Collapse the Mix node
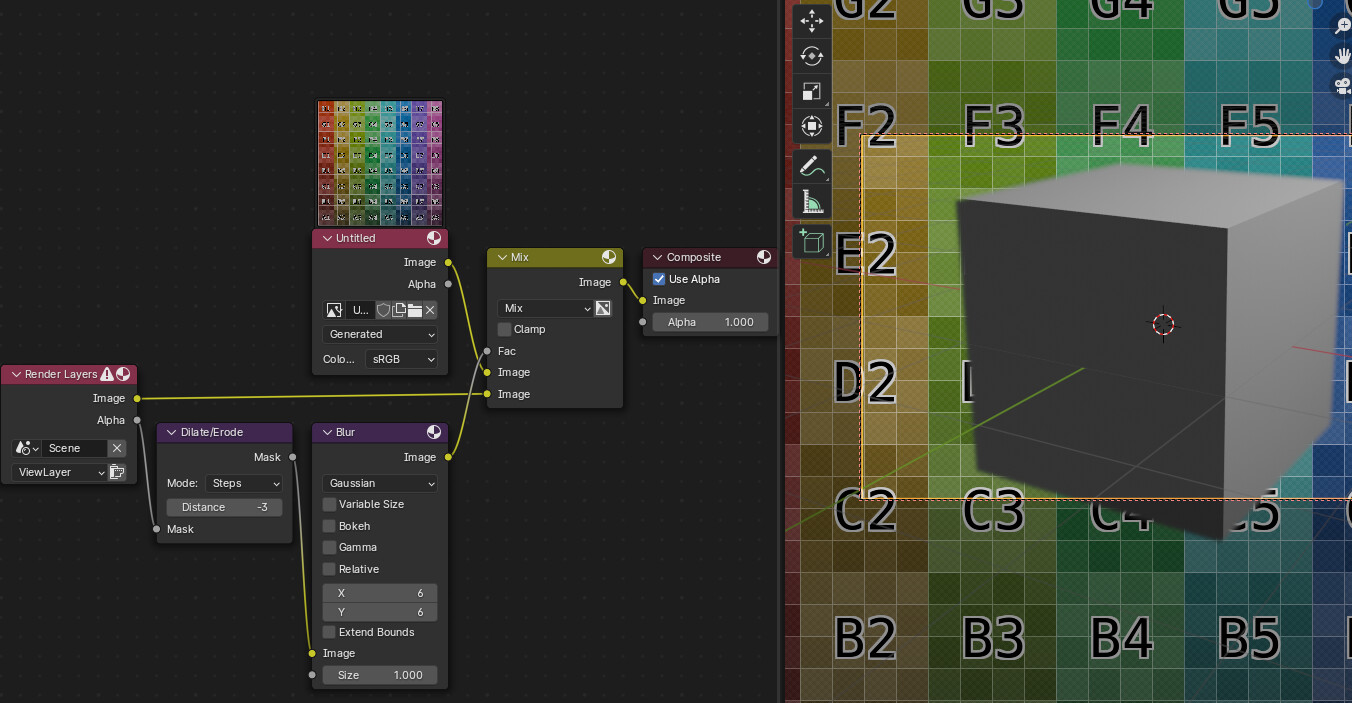 (502, 257)
